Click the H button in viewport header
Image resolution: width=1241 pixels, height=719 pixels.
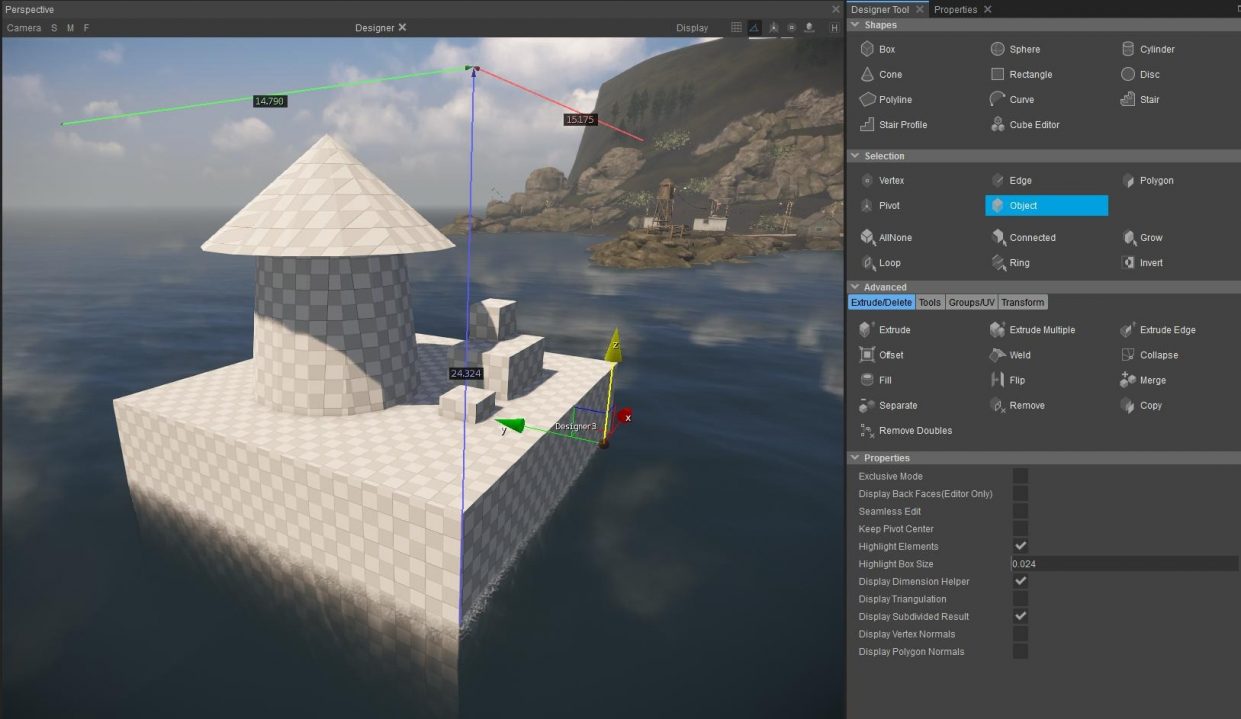click(x=834, y=27)
